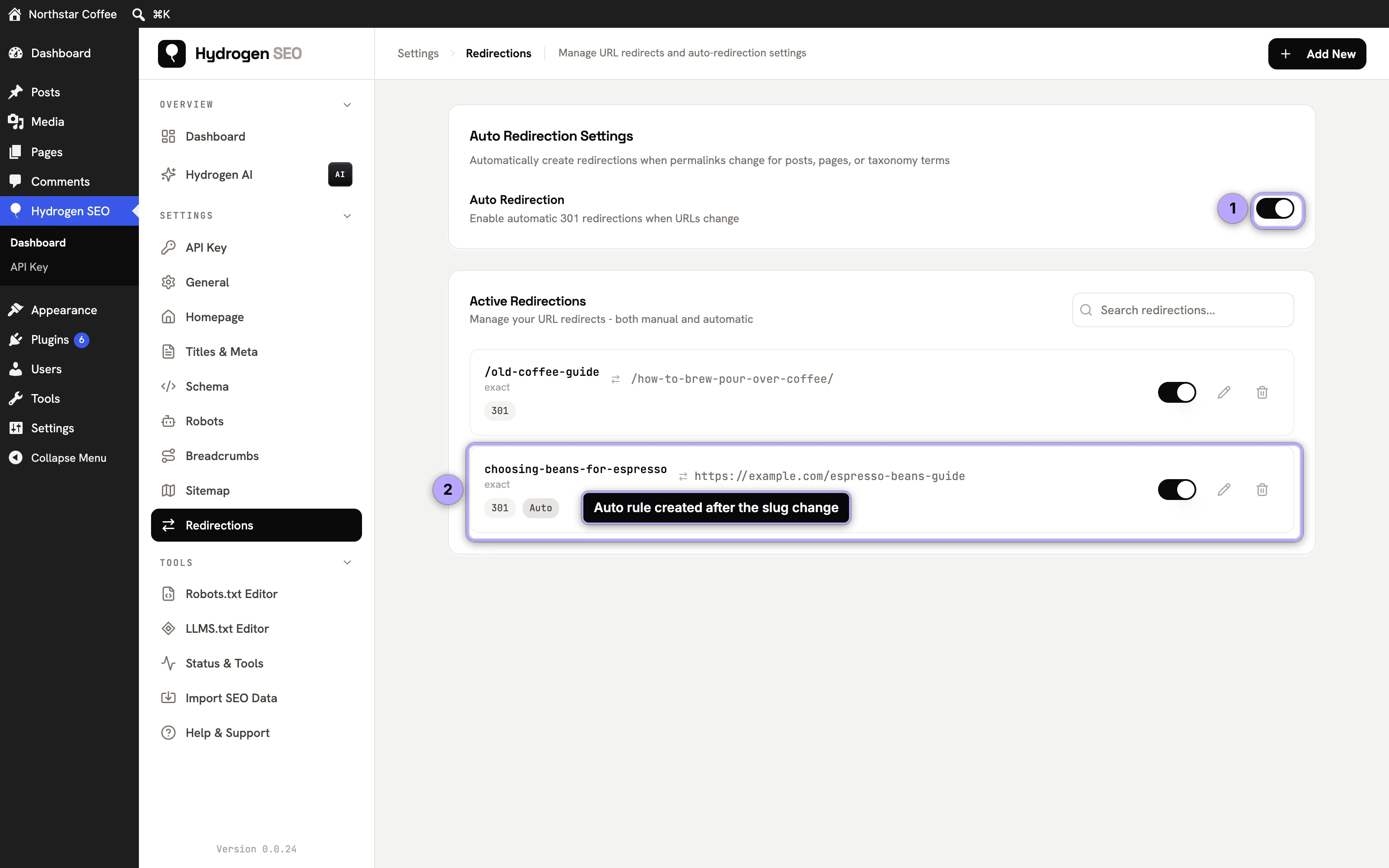Click the Plugins update count badge
Screen dimensions: 1389x868
tap(82, 340)
